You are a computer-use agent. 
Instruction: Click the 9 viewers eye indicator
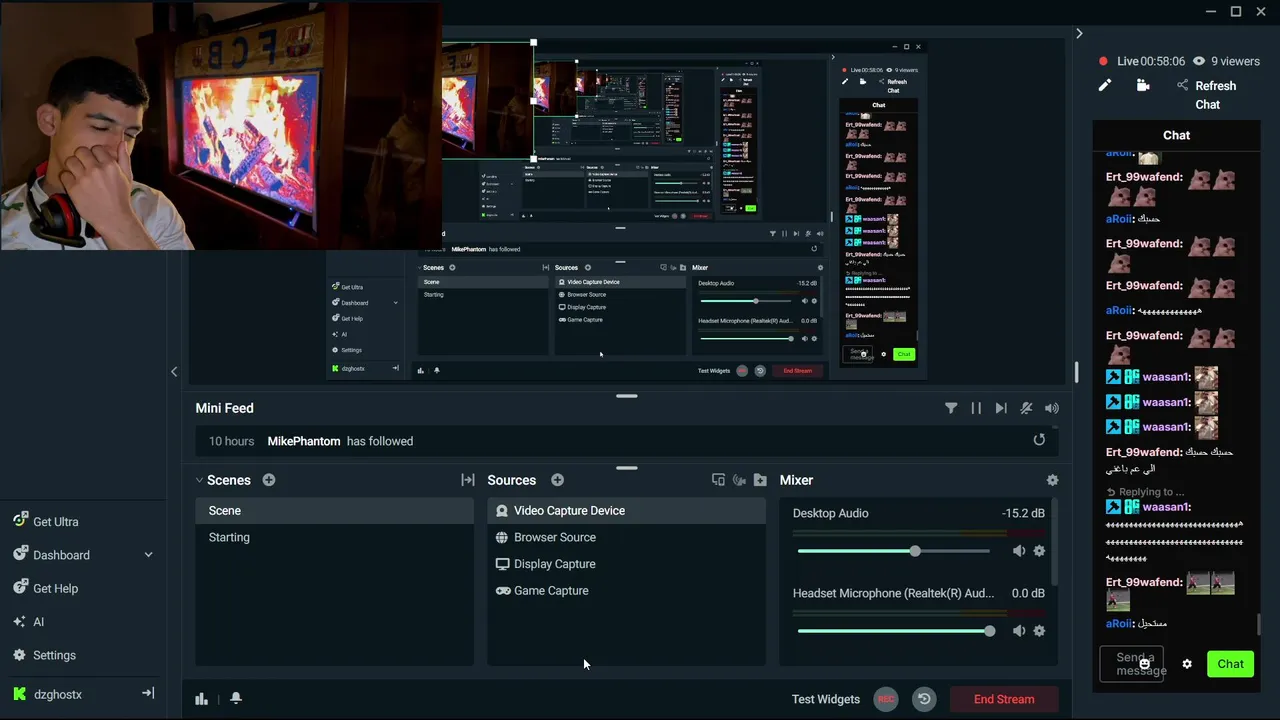point(1227,61)
